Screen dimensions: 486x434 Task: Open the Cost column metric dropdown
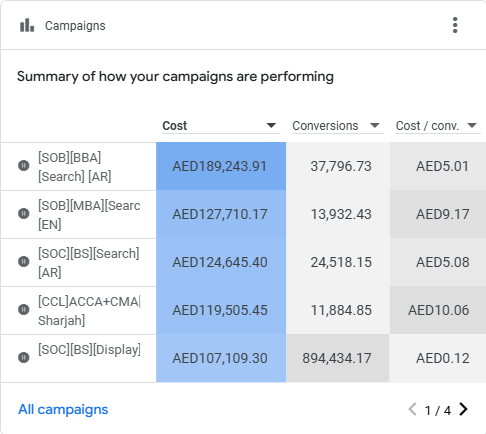point(221,126)
